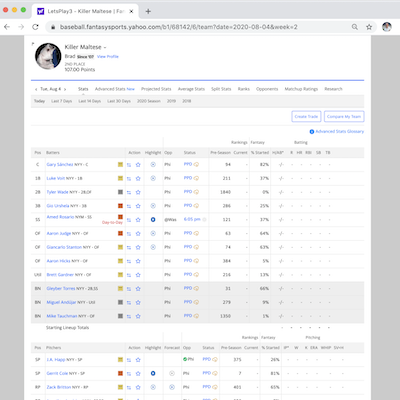
Task: Select the 2020 Season filter
Action: pyautogui.click(x=149, y=101)
